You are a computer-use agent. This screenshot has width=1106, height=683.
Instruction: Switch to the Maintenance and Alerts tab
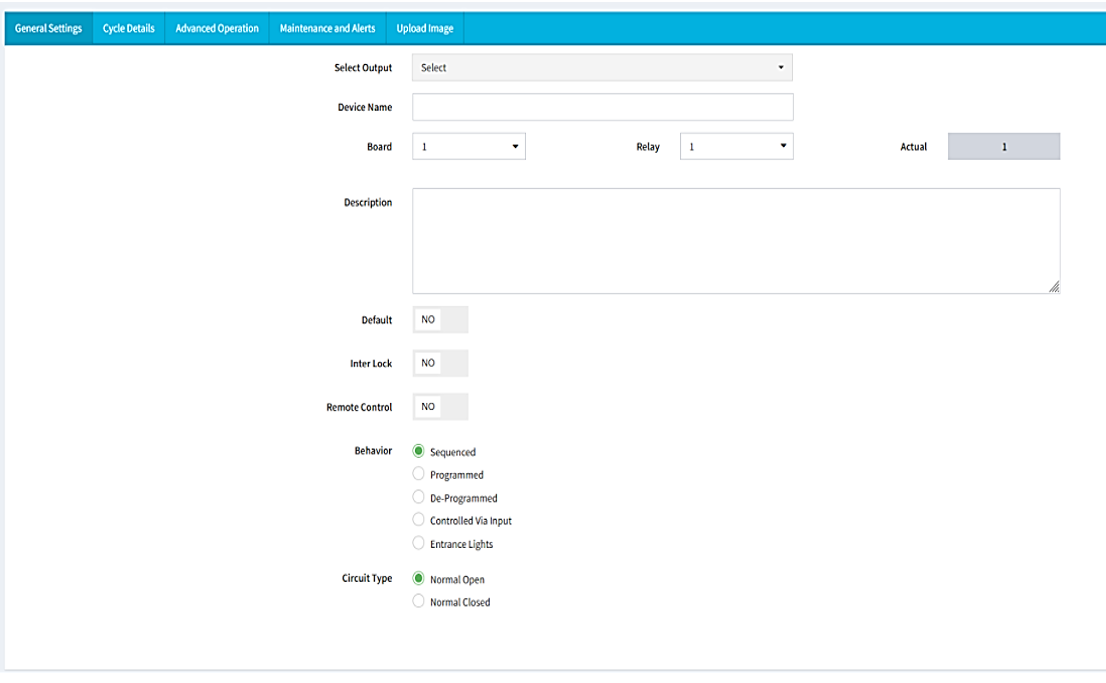pyautogui.click(x=326, y=28)
